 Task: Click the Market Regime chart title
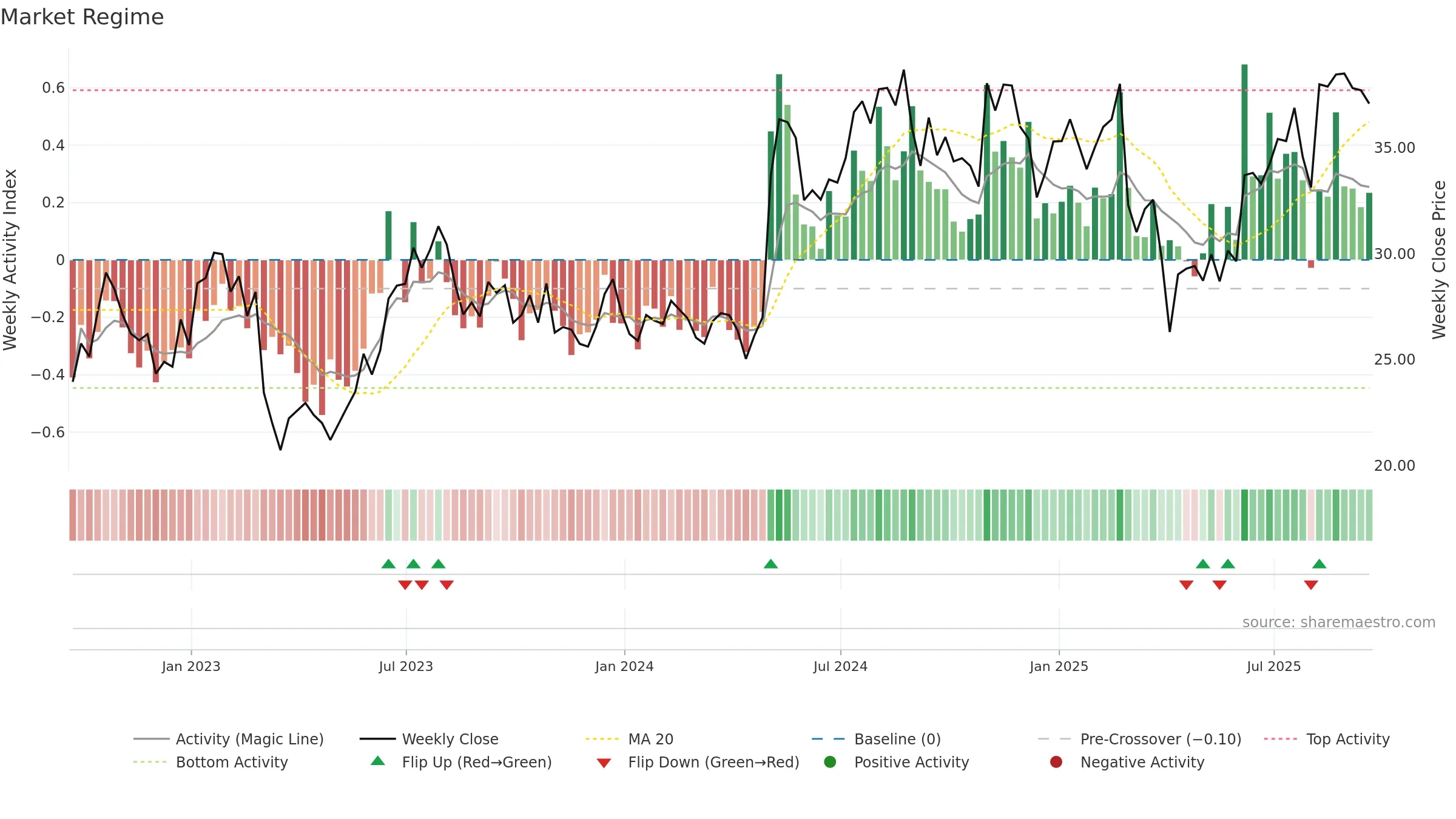point(82,17)
